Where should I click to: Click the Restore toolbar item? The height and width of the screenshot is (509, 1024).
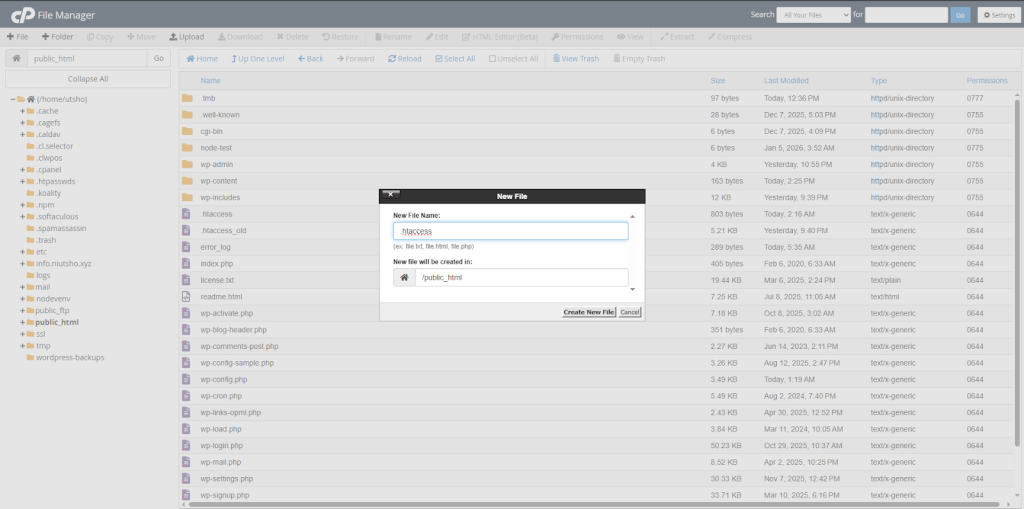click(x=340, y=37)
